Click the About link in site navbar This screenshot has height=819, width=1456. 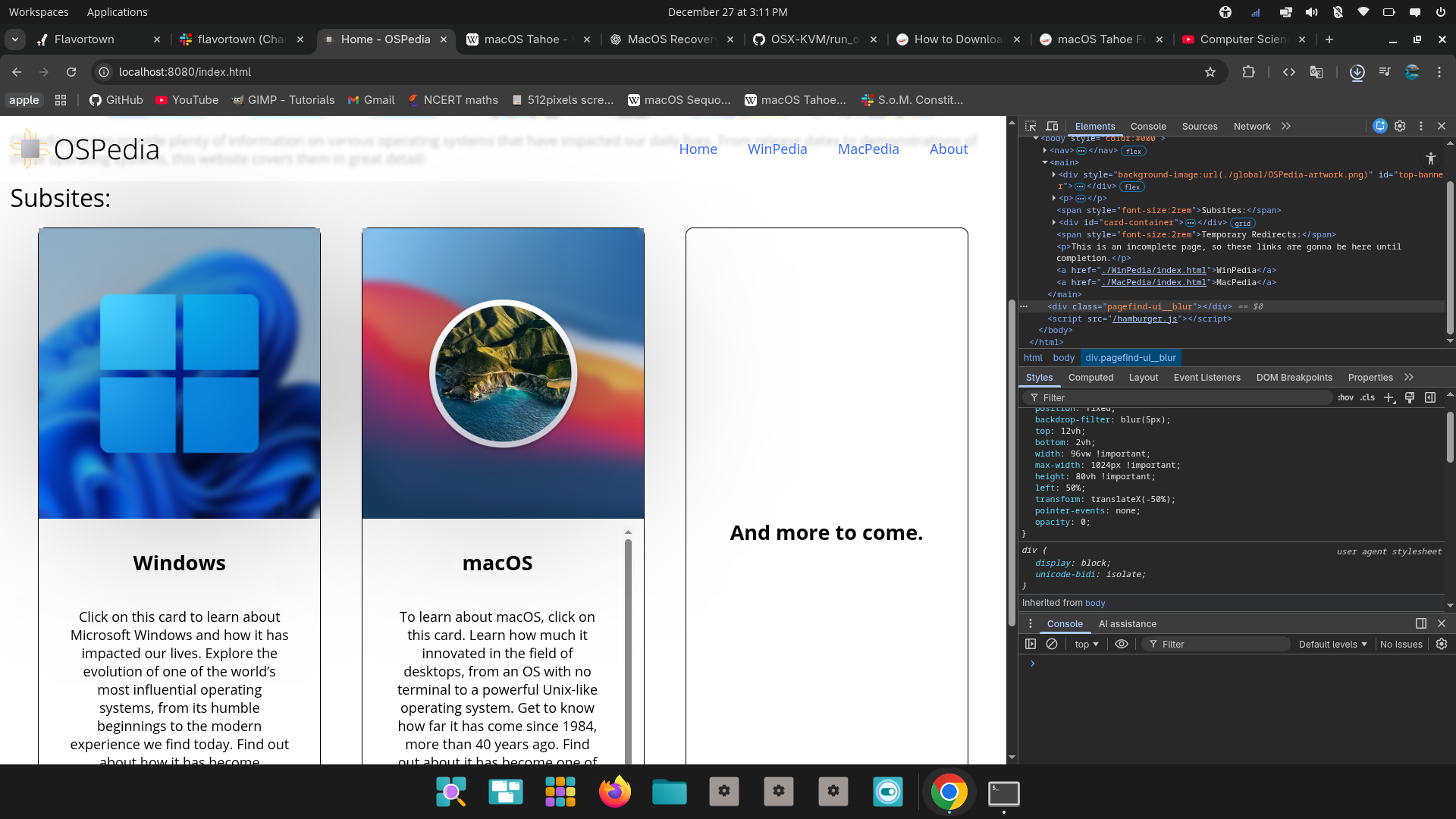pyautogui.click(x=949, y=149)
